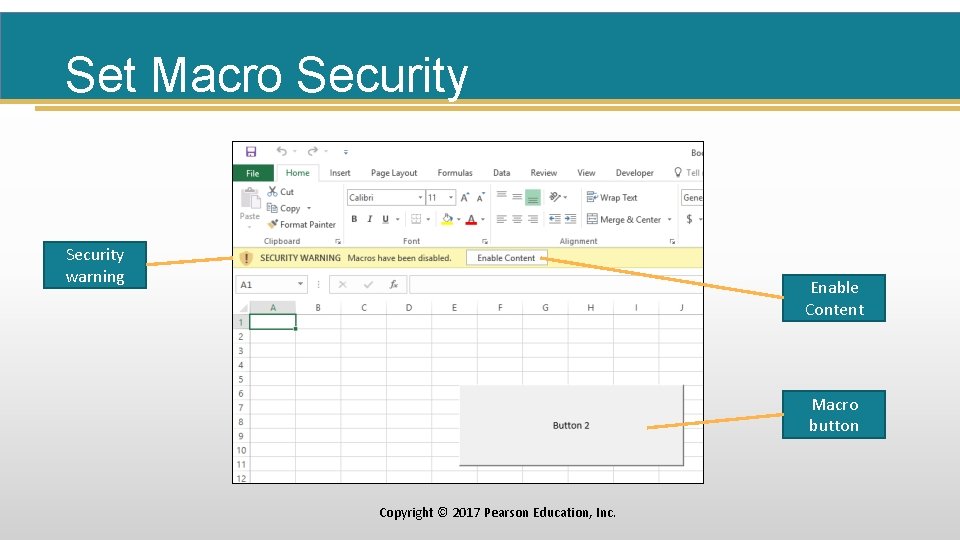Switch to the Review tab
This screenshot has height=540, width=960.
tap(544, 173)
